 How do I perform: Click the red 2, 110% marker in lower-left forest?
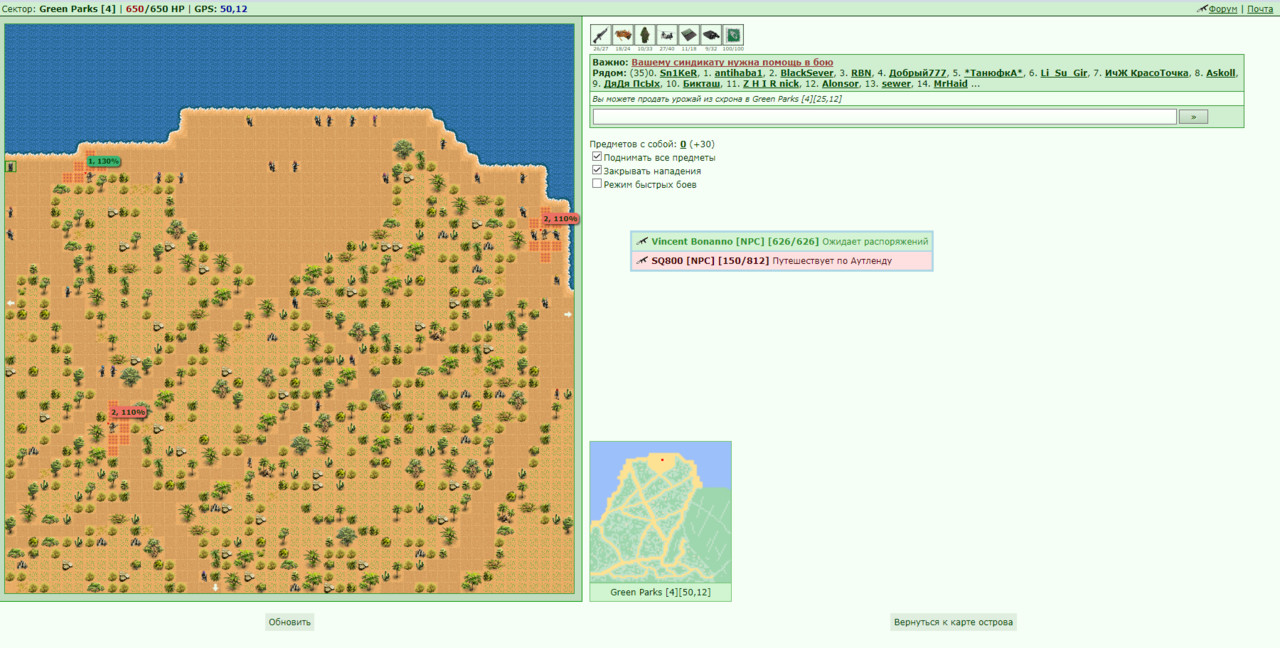(128, 412)
